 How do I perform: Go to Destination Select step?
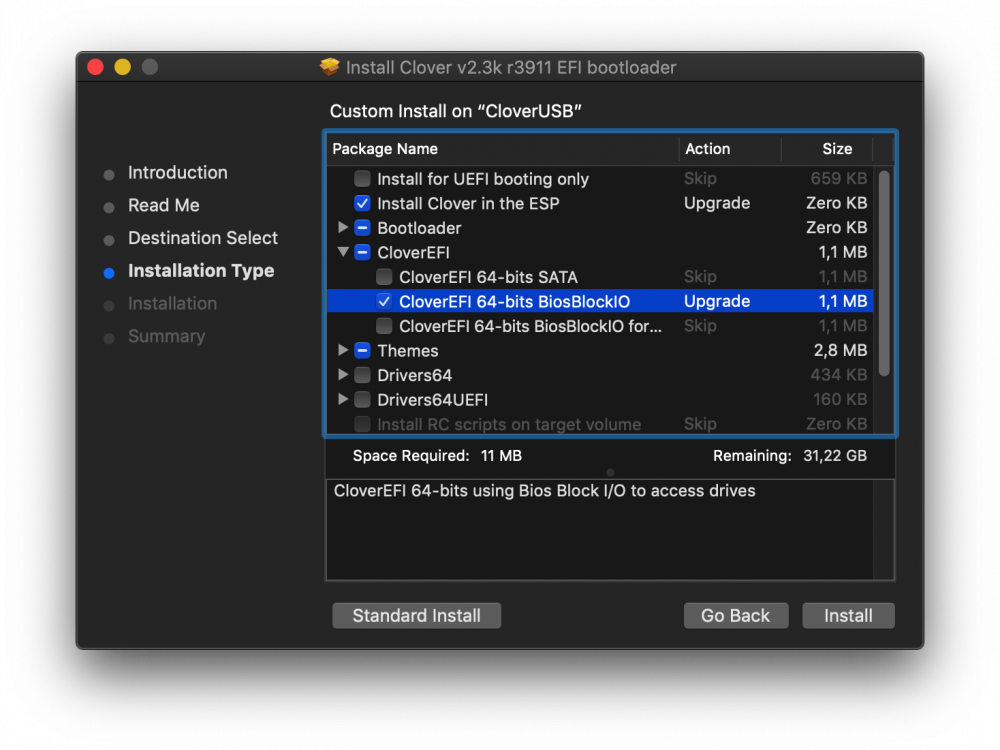[x=203, y=238]
